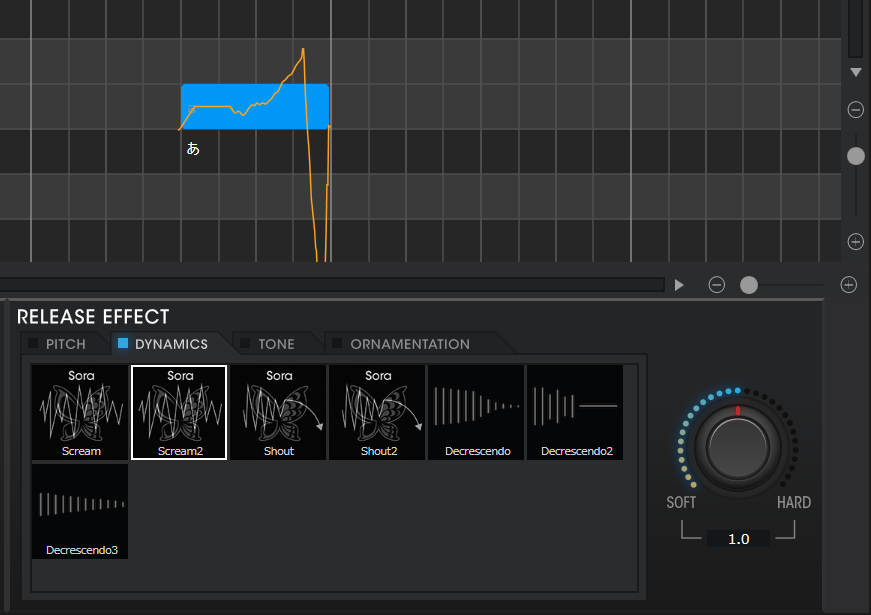Click the あ lyric under the note
The width and height of the screenshot is (871, 615).
[x=193, y=149]
